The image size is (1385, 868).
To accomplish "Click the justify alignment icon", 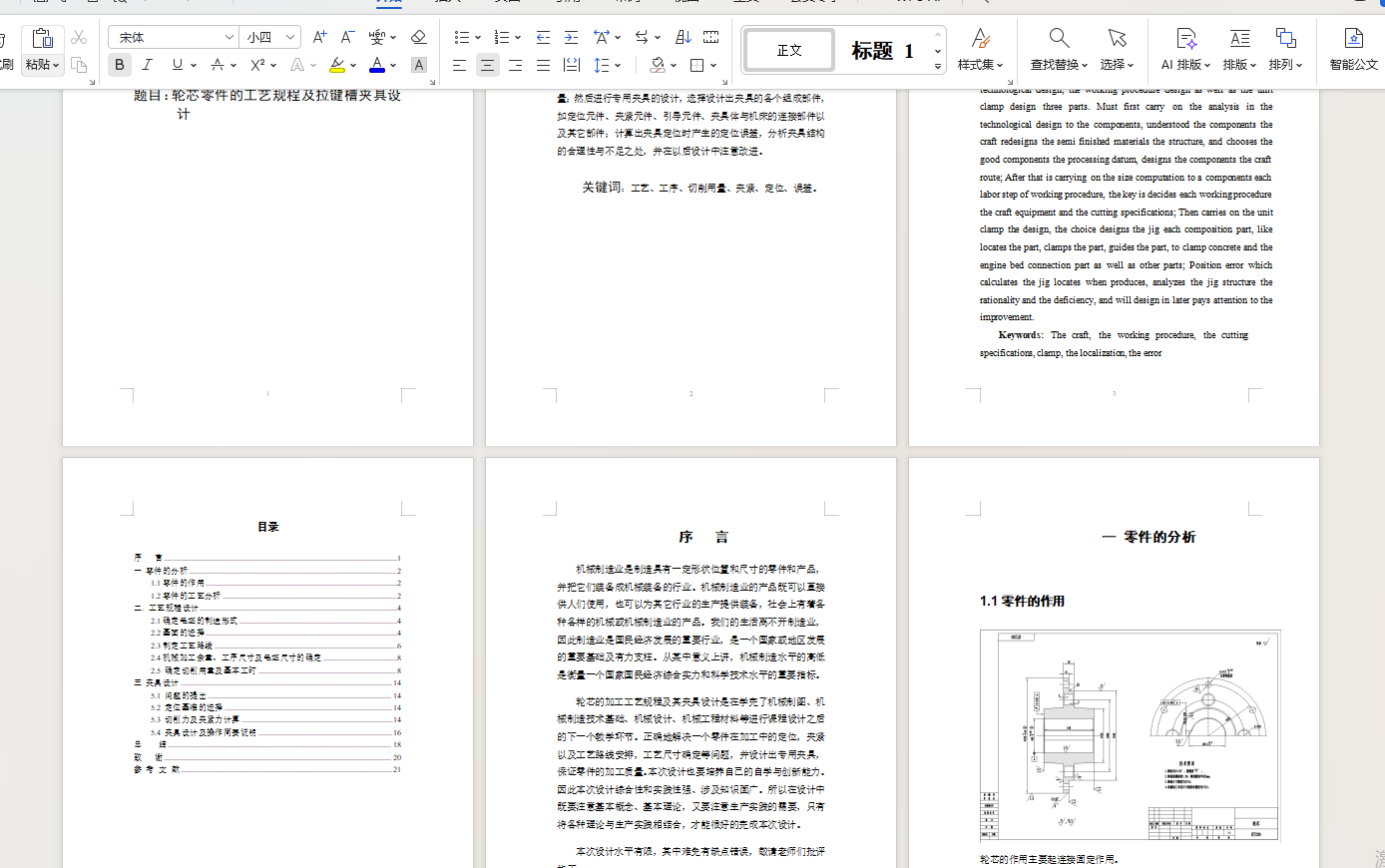I will coord(543,65).
